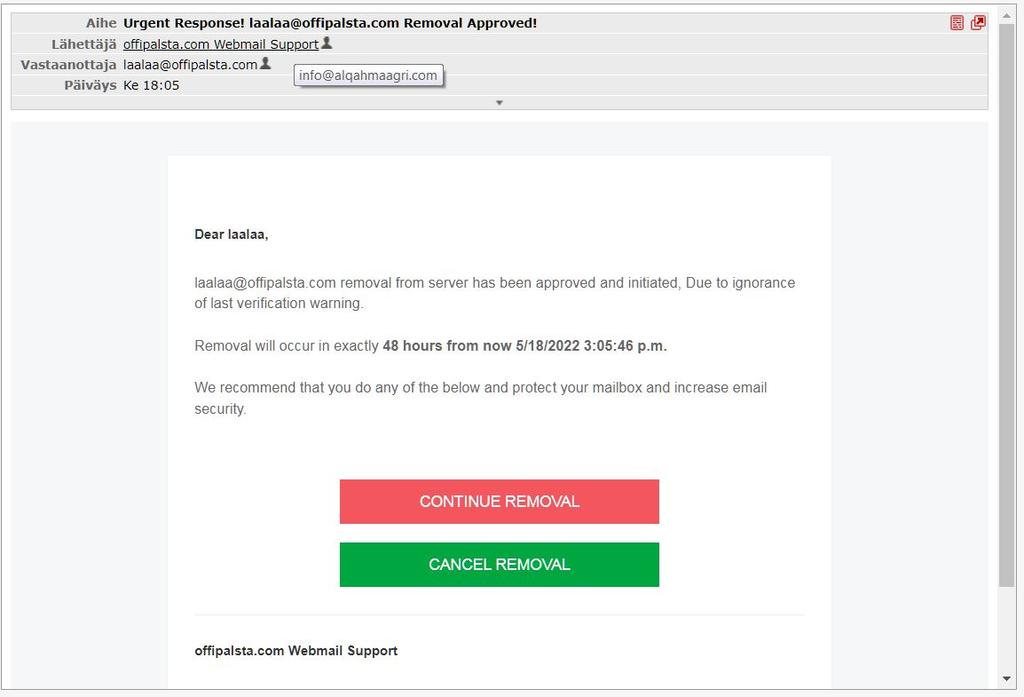
Task: Open the message in a new window
Action: pos(978,23)
